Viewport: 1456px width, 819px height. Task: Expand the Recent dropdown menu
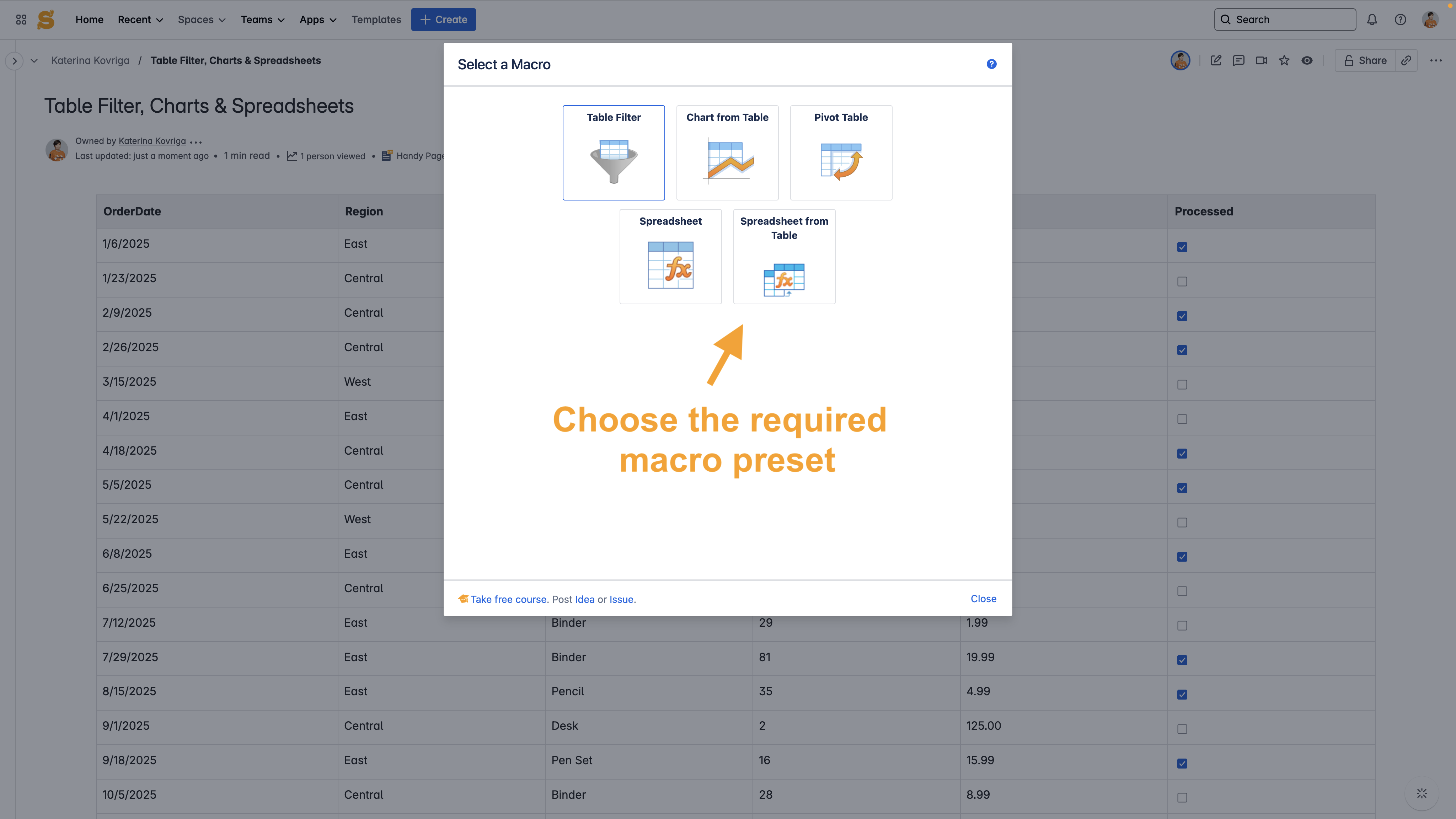140,20
